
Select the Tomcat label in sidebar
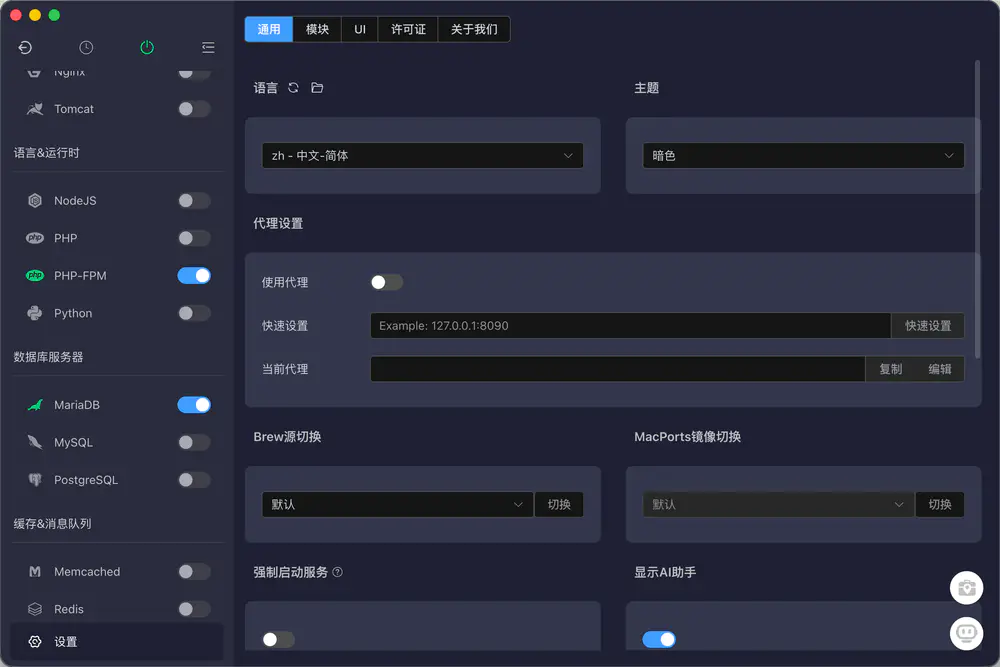74,109
